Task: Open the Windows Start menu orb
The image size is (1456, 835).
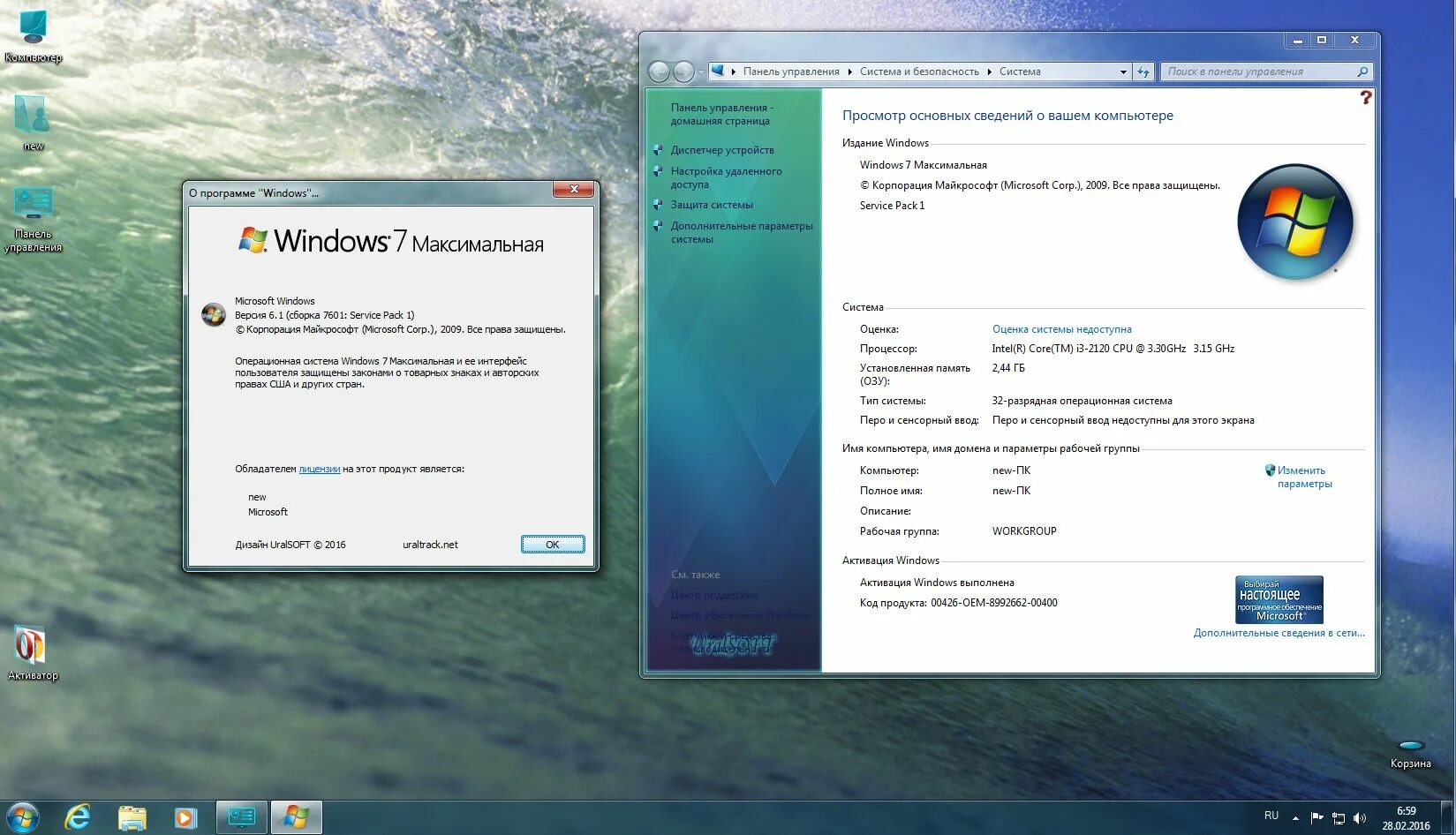Action: [x=23, y=818]
